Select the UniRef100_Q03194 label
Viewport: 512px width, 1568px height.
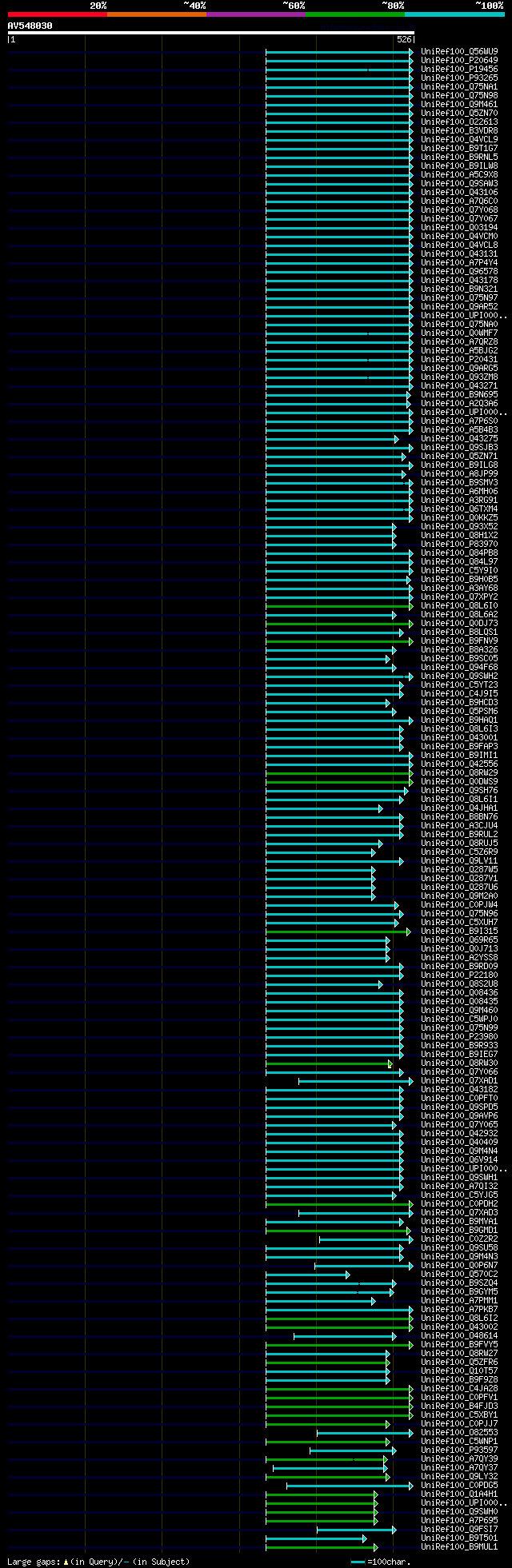click(459, 227)
